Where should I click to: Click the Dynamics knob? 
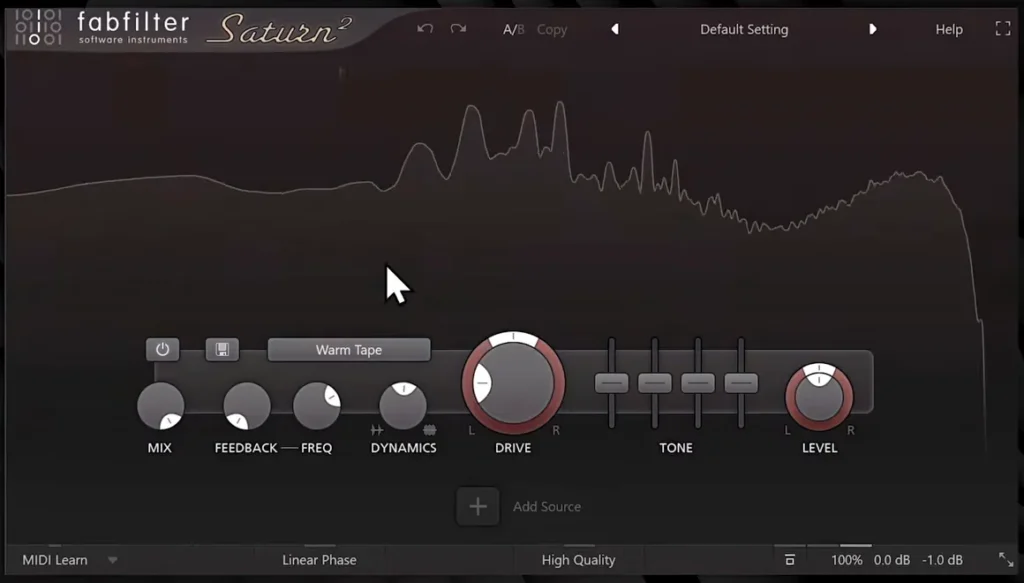(x=403, y=405)
